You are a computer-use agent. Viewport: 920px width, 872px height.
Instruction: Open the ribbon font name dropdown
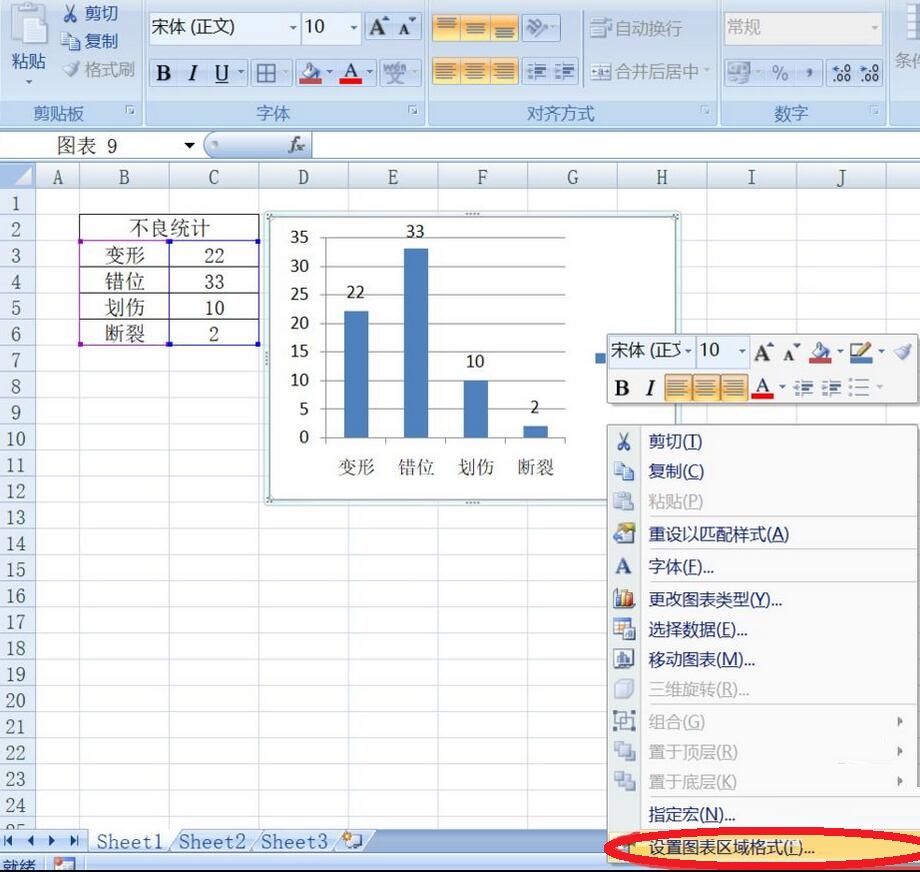293,28
